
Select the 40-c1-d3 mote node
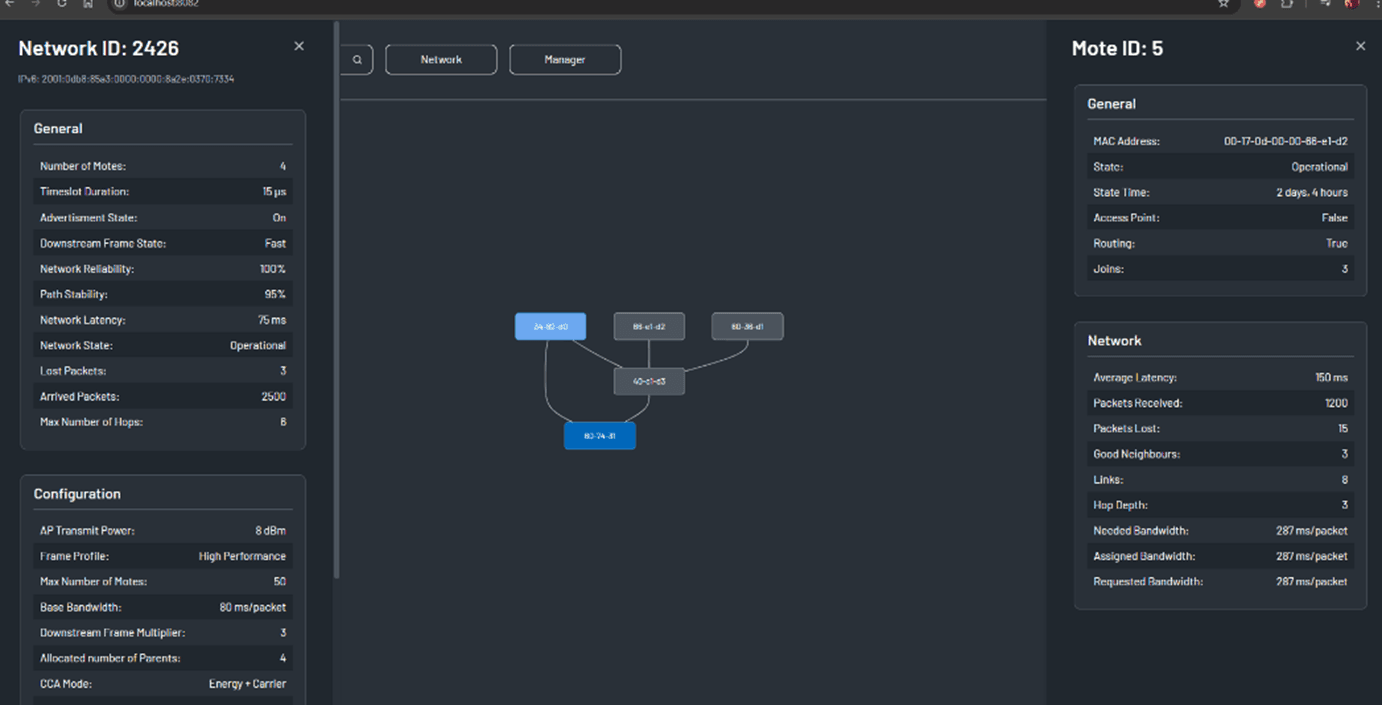pyautogui.click(x=649, y=381)
